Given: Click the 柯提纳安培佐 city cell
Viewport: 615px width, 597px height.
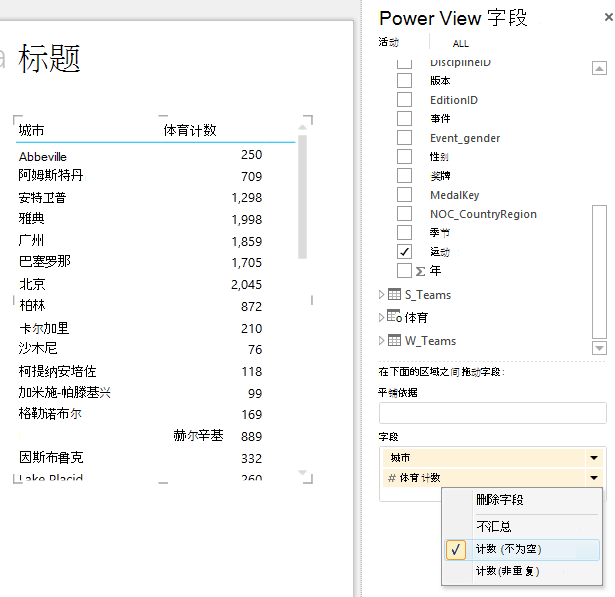Looking at the screenshot, I should tap(57, 371).
